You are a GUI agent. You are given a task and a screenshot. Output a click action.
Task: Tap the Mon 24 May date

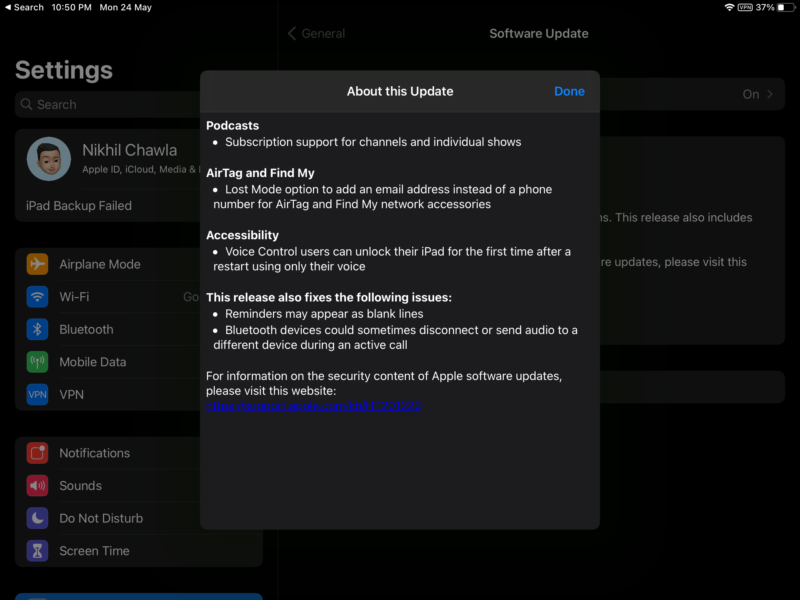click(x=126, y=7)
